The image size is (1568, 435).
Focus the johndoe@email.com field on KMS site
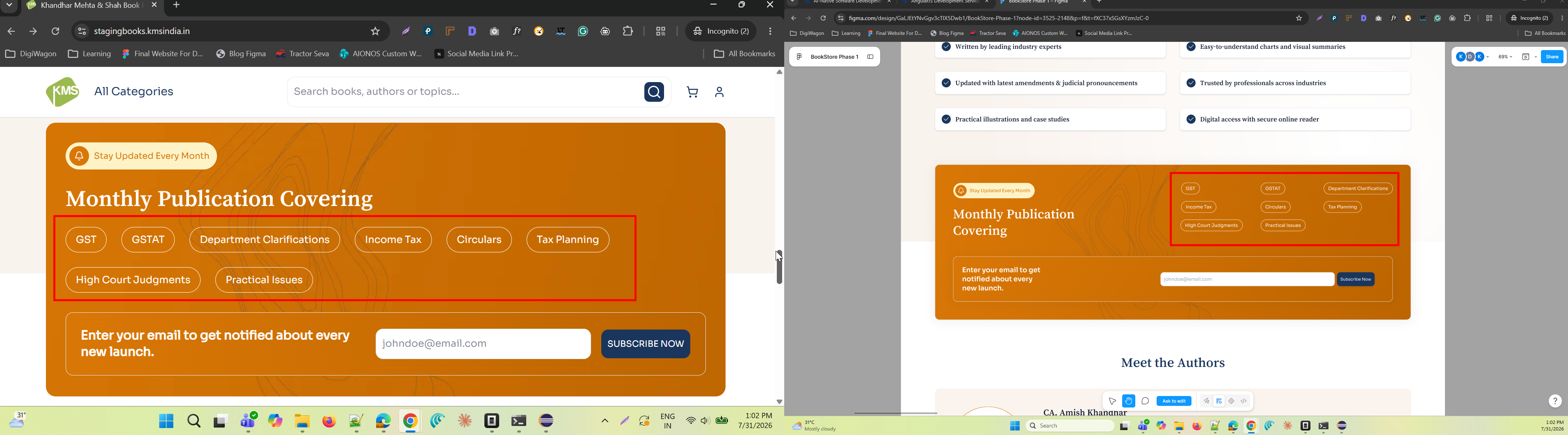[x=483, y=343]
